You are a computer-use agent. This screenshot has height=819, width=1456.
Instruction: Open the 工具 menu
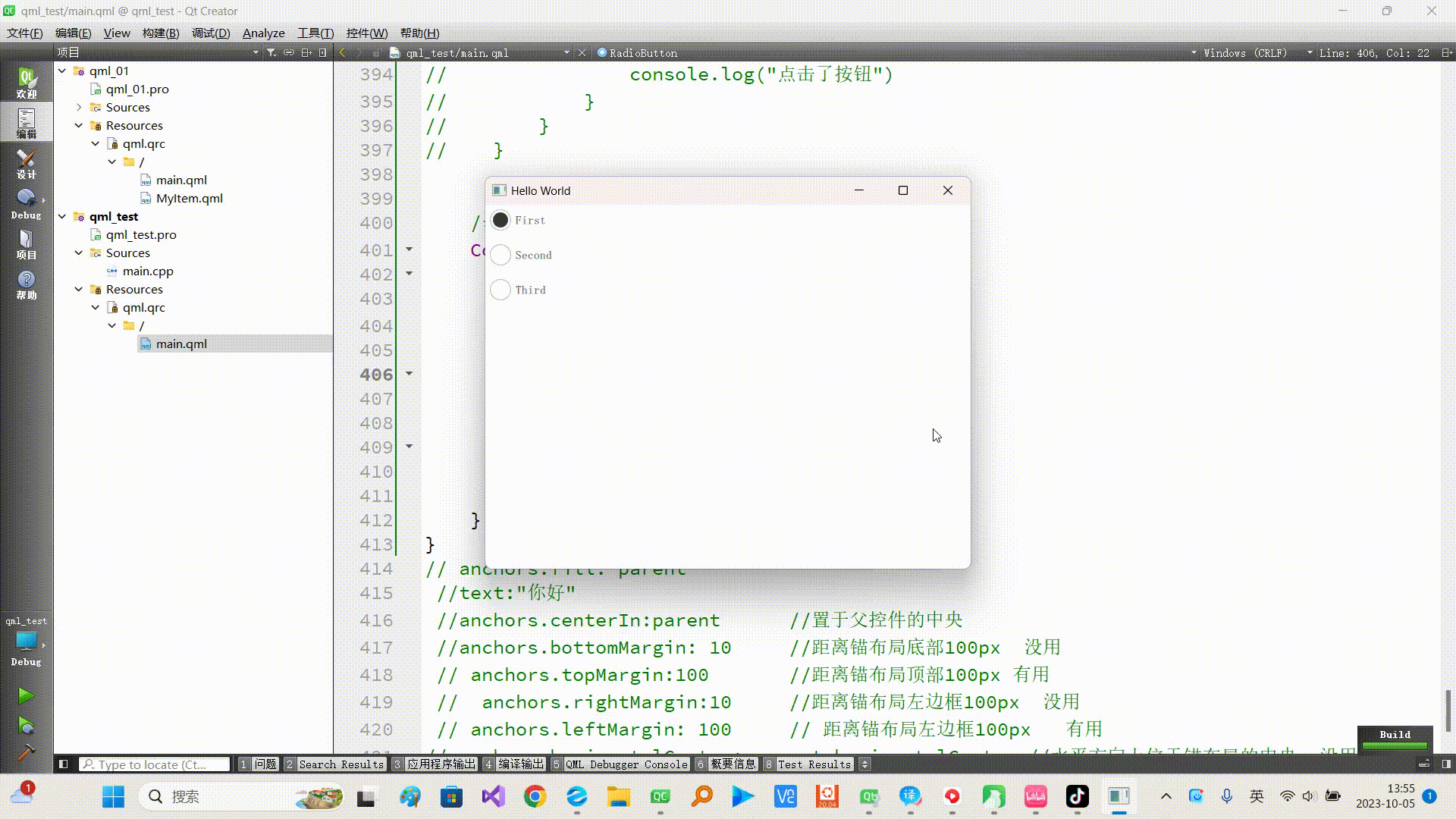313,33
